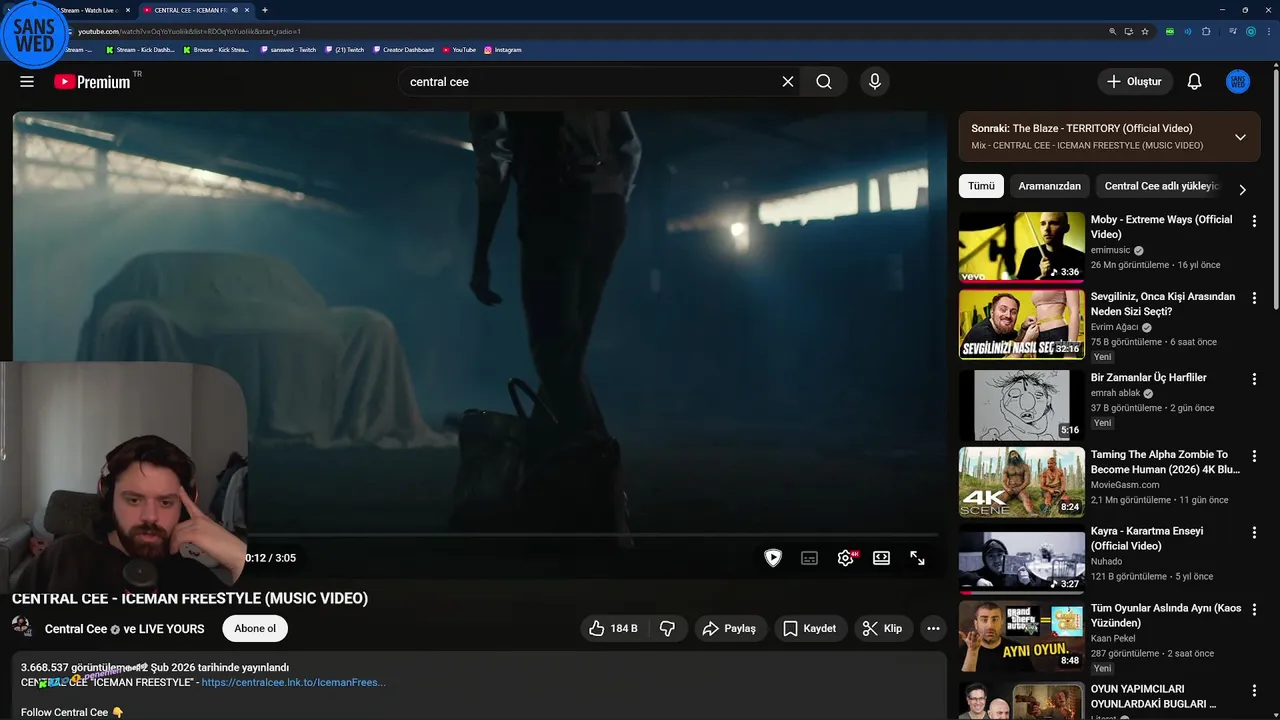Bookmark this page with star icon
The width and height of the screenshot is (1280, 720).
pos(1145,31)
